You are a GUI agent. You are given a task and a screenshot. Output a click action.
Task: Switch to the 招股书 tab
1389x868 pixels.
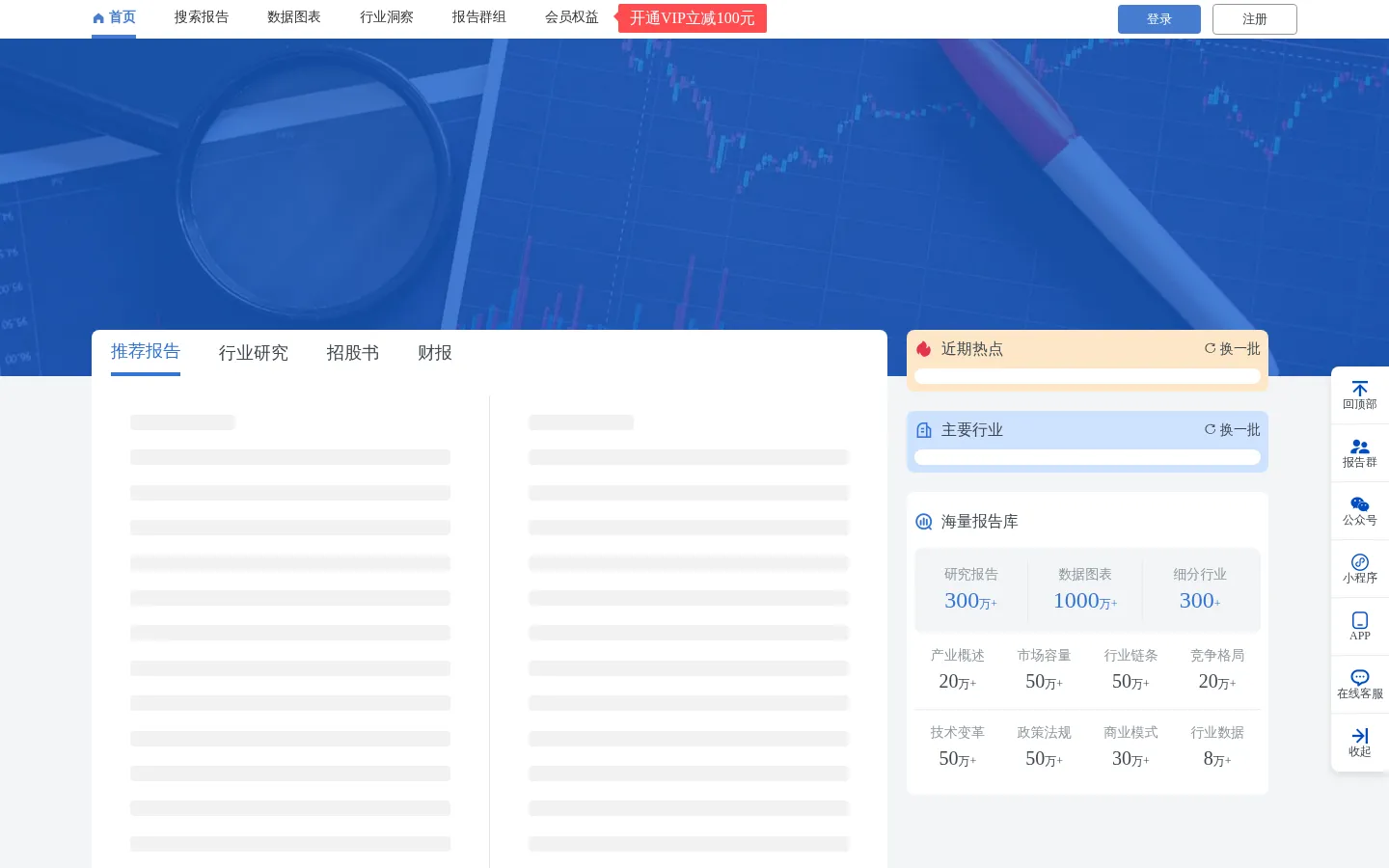[x=353, y=353]
